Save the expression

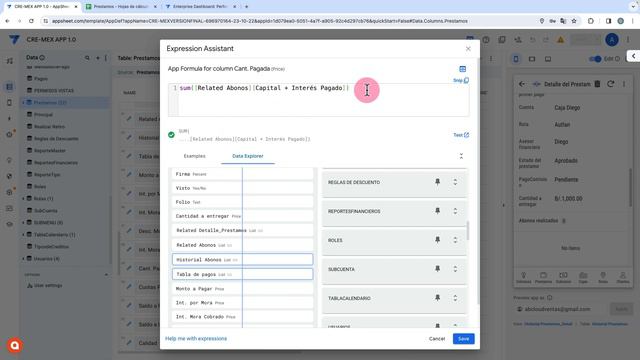pos(463,339)
